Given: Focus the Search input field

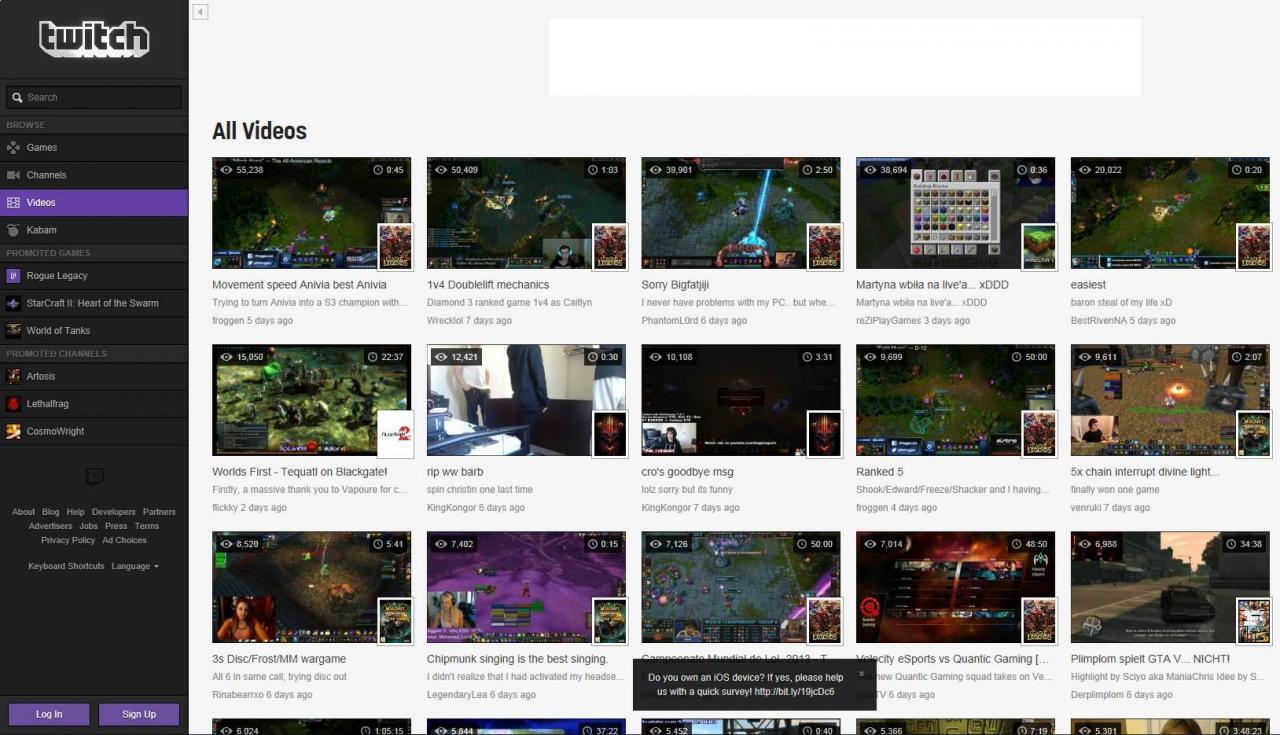Looking at the screenshot, I should click(94, 97).
